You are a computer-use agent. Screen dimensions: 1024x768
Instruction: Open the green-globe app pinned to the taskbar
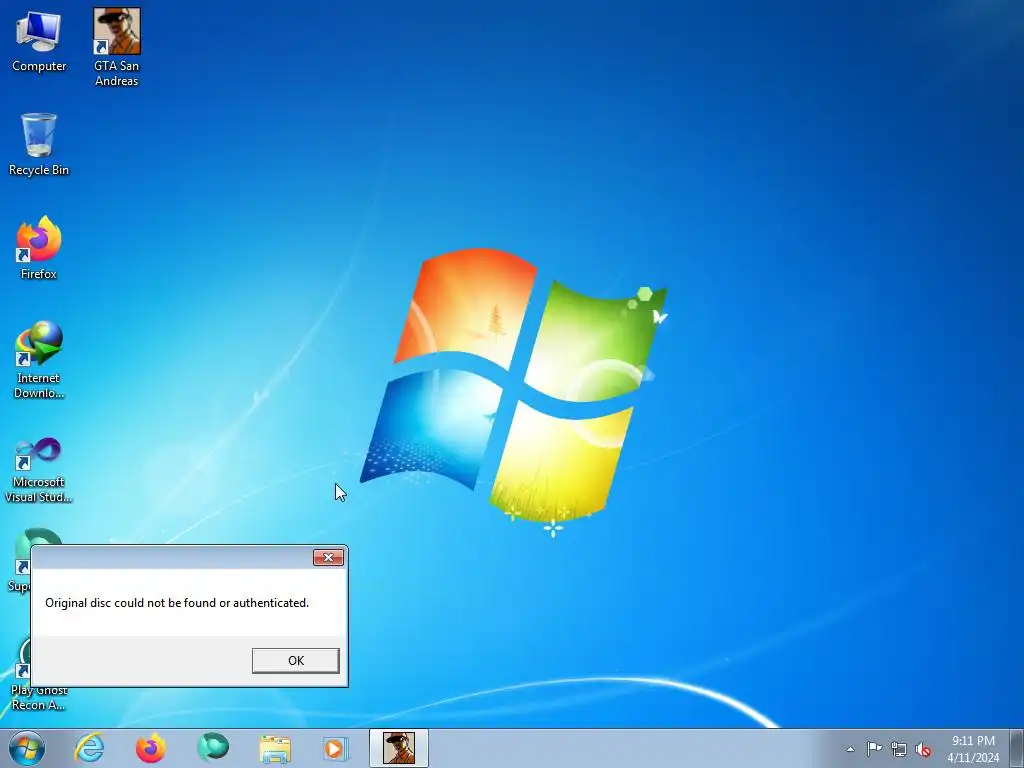pyautogui.click(x=213, y=748)
